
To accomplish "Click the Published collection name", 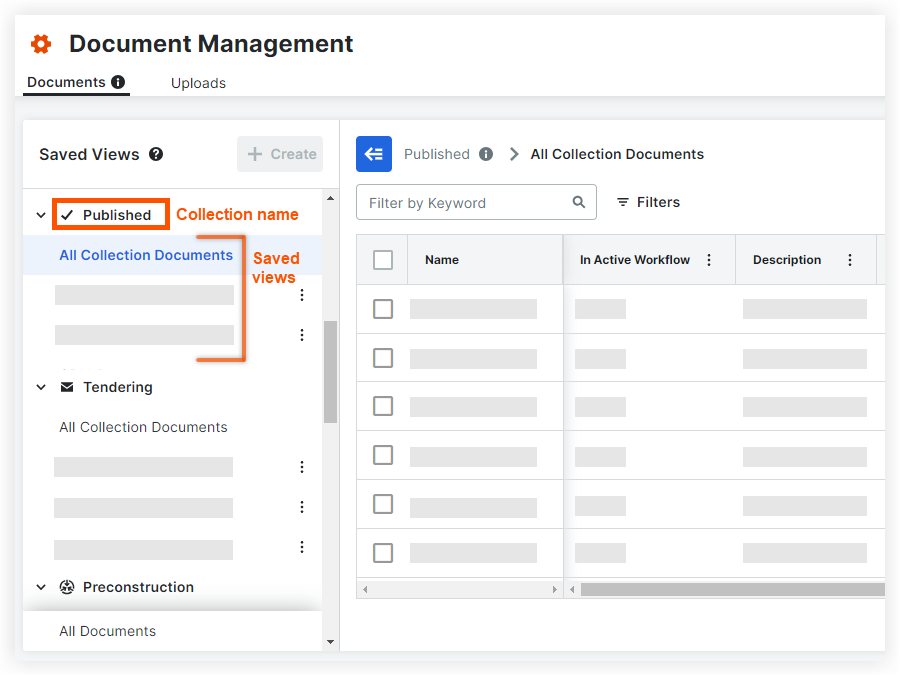I will pos(117,215).
